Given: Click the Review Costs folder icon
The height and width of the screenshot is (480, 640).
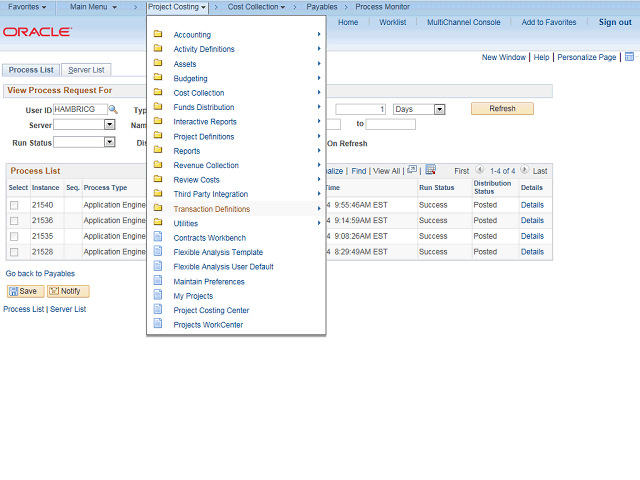Looking at the screenshot, I should pyautogui.click(x=158, y=179).
